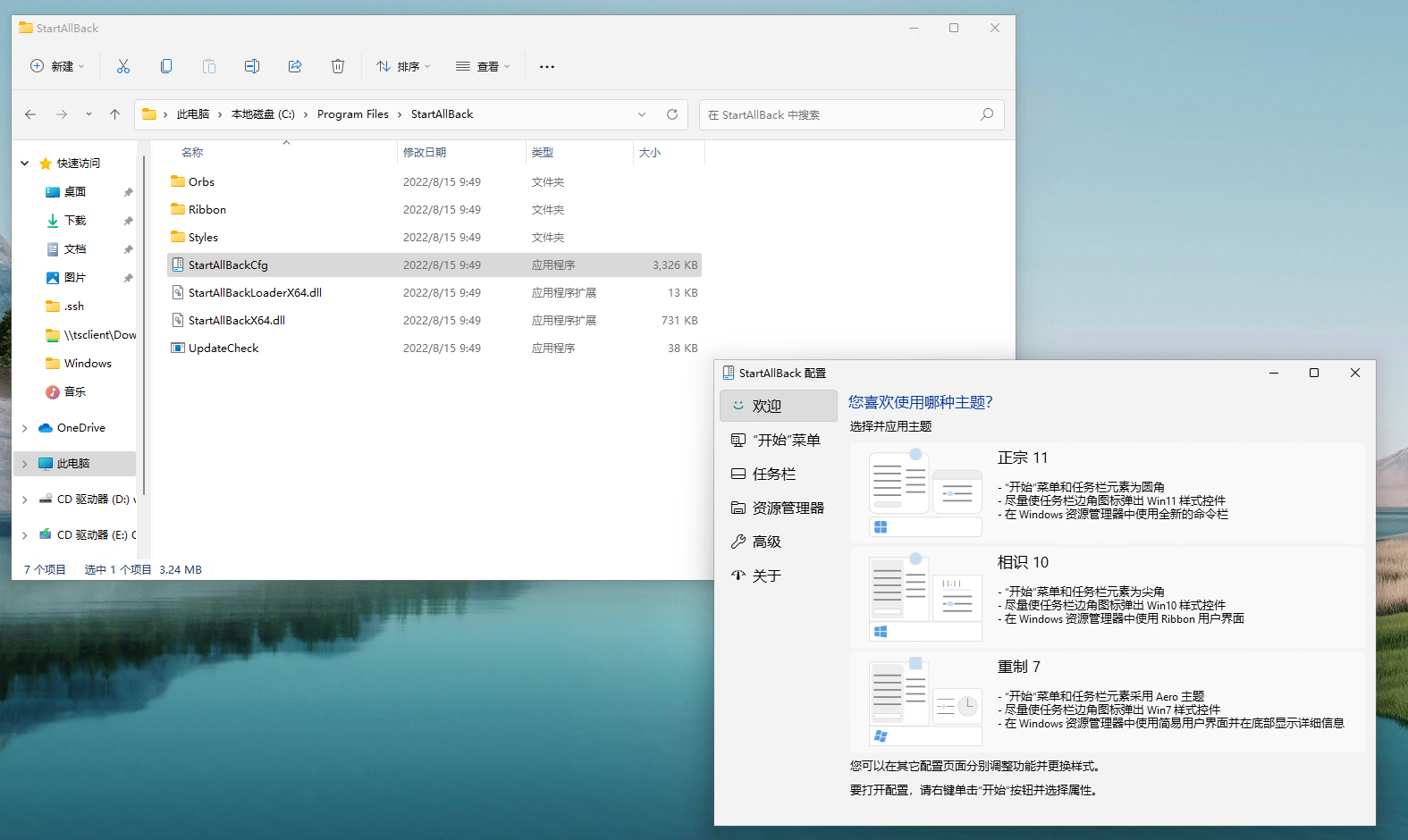Image resolution: width=1408 pixels, height=840 pixels.
Task: Click the 731 KB size cell
Action: [x=679, y=320]
